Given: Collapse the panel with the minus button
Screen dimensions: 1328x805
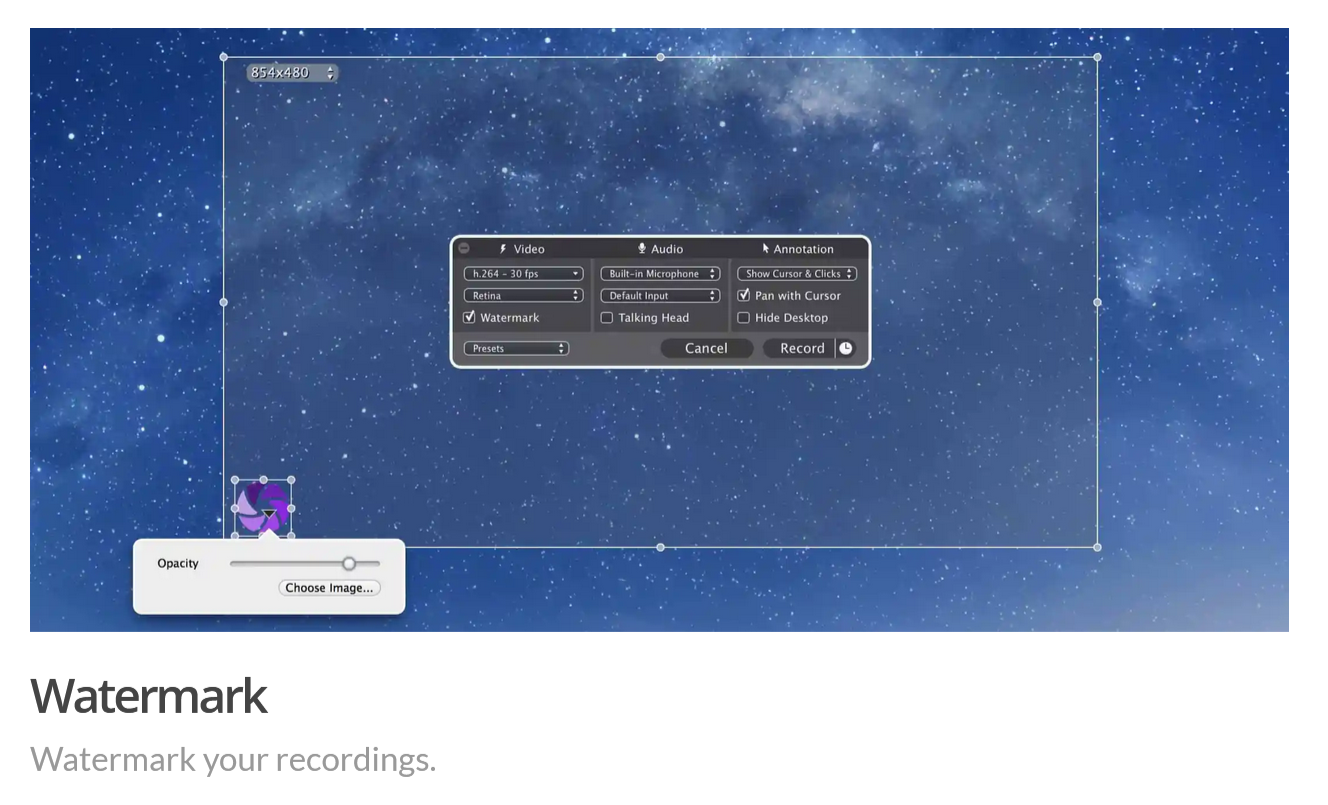Looking at the screenshot, I should [464, 248].
